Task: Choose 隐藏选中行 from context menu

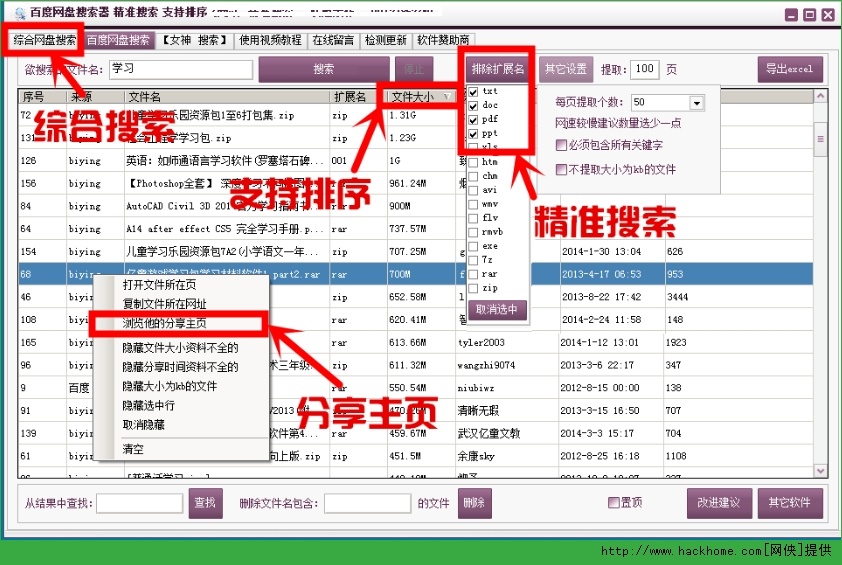Action: [x=181, y=406]
